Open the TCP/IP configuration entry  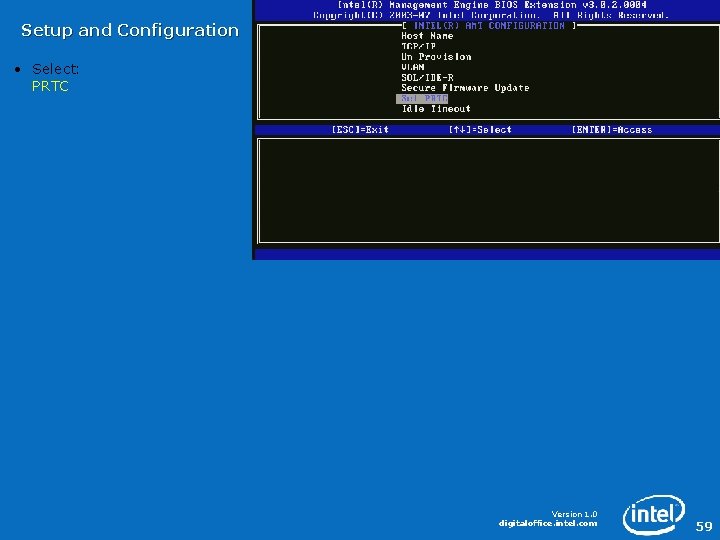point(418,46)
